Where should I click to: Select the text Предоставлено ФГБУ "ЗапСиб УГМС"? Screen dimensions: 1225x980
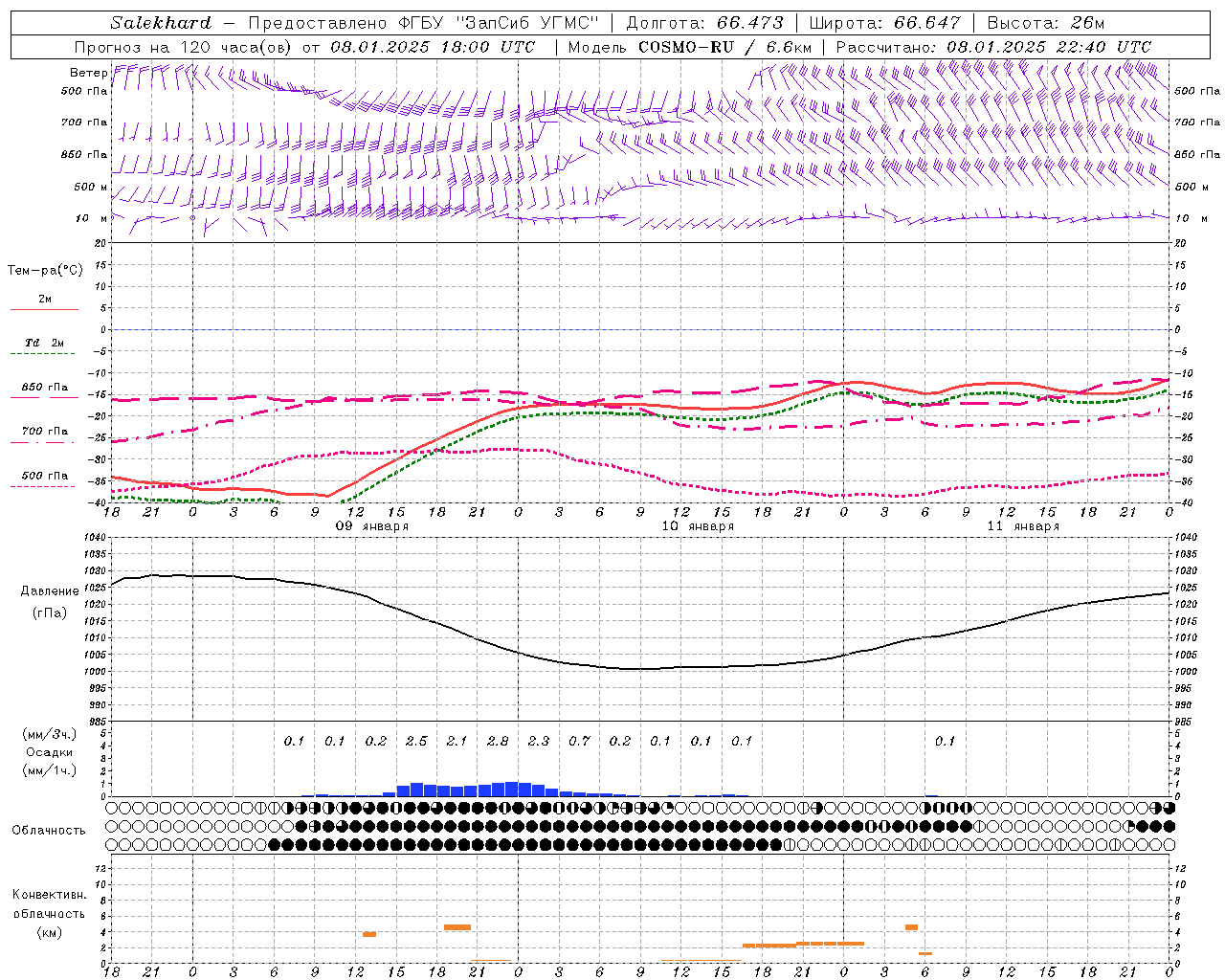tap(424, 23)
